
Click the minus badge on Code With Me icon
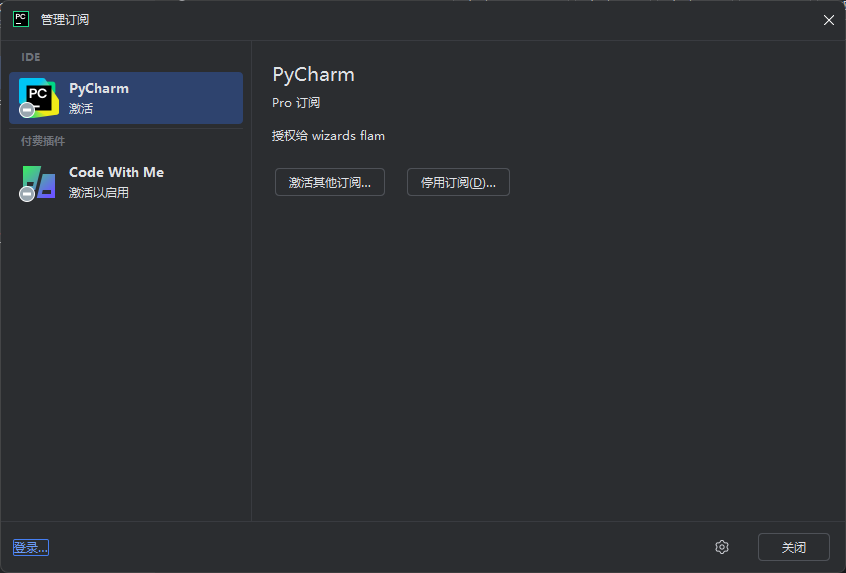(27, 194)
